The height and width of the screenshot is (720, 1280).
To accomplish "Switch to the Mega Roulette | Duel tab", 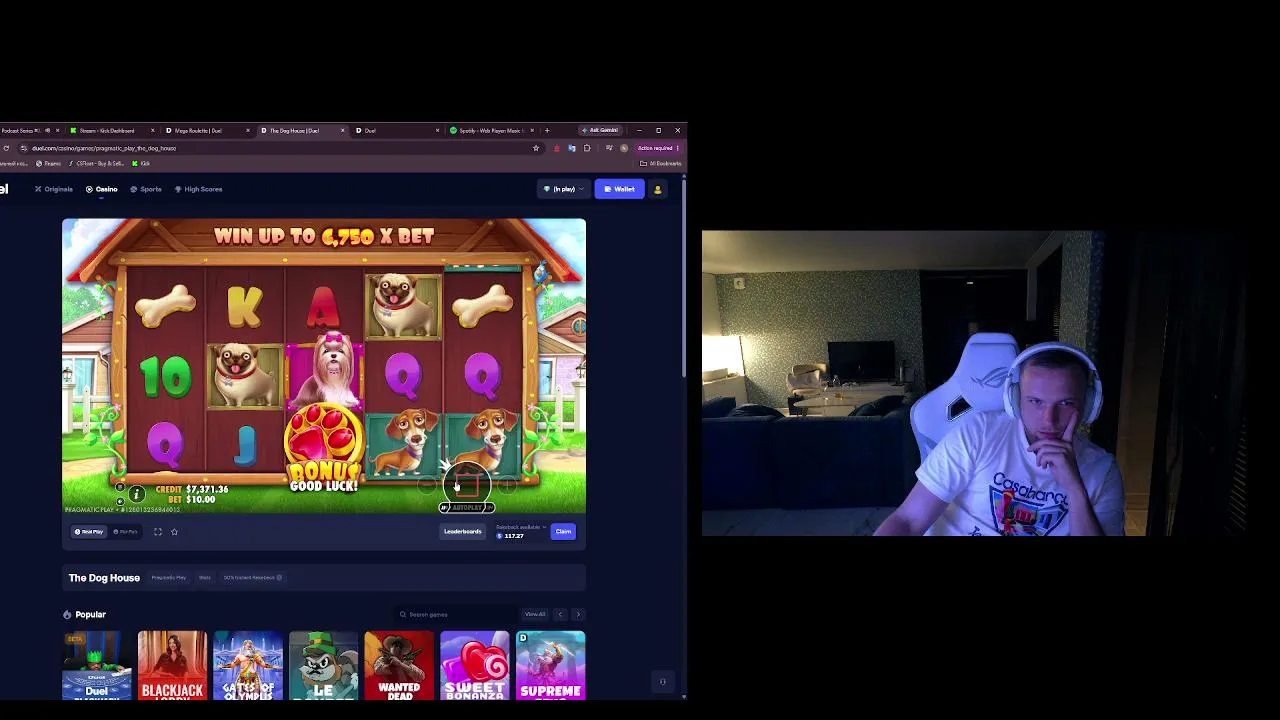I will click(x=208, y=130).
